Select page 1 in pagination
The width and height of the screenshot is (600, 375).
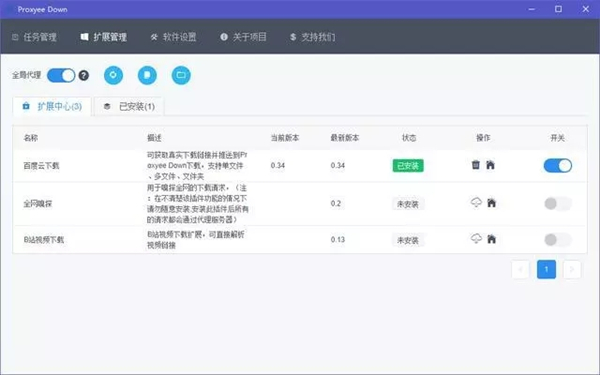pyautogui.click(x=546, y=269)
